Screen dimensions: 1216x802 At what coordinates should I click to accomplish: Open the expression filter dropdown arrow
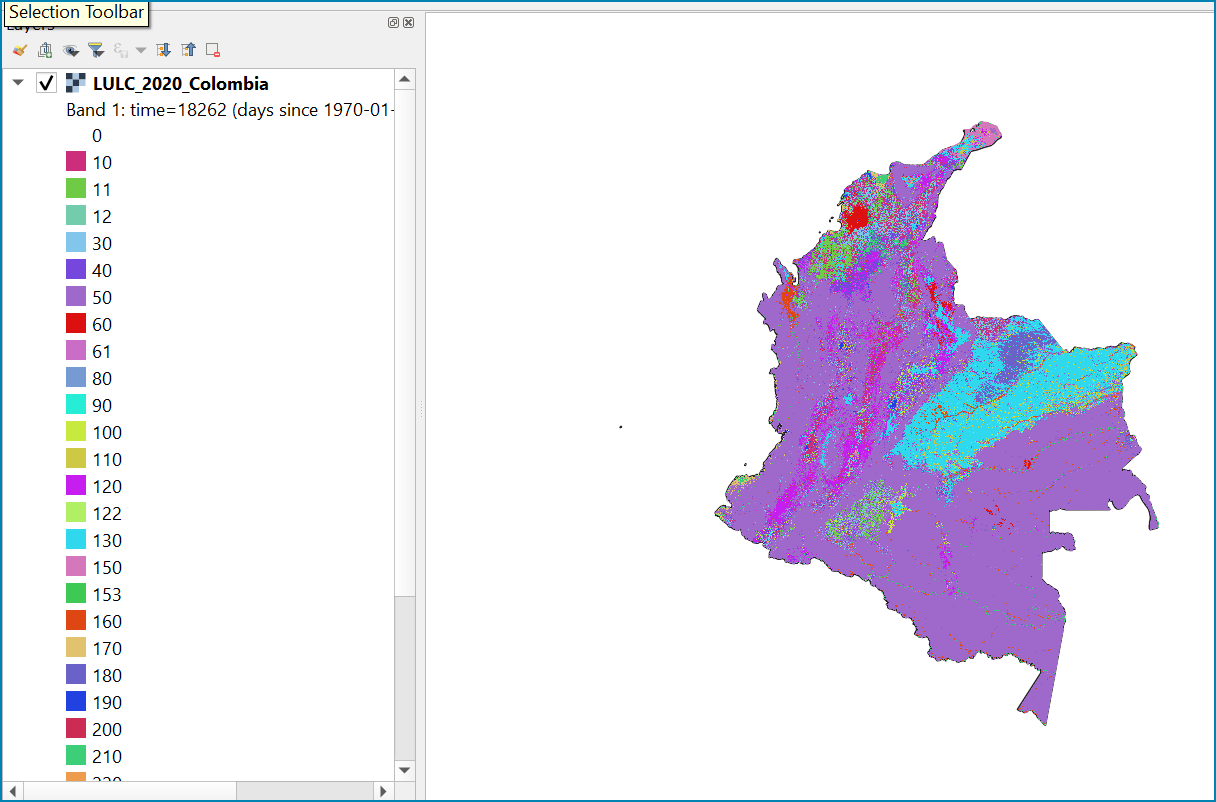click(x=140, y=50)
